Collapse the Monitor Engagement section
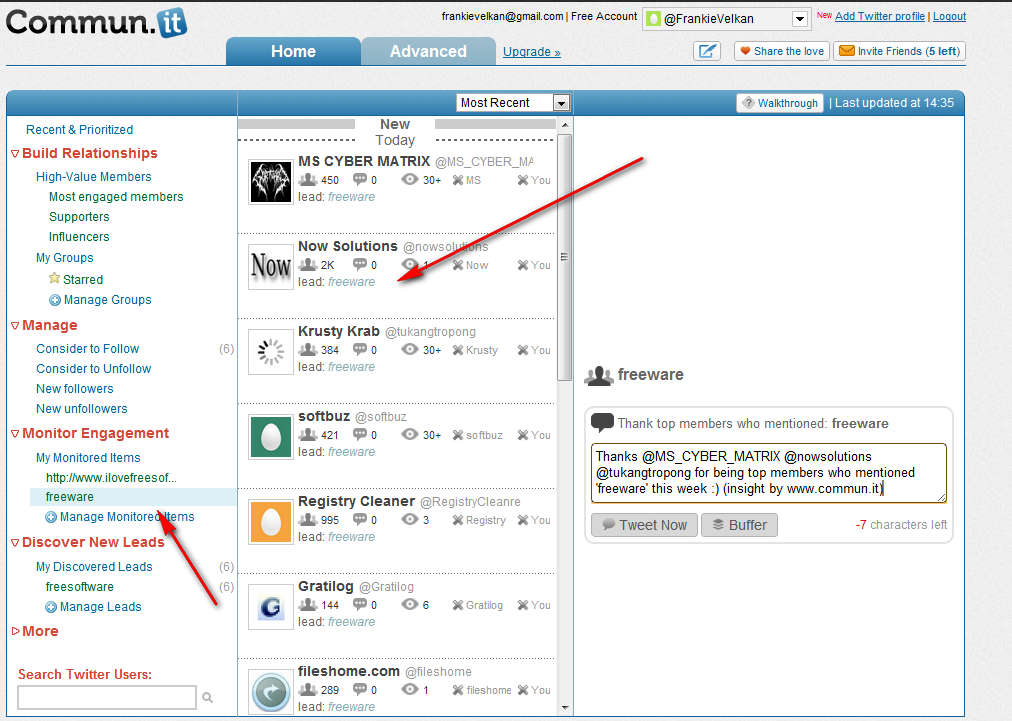 tap(15, 434)
